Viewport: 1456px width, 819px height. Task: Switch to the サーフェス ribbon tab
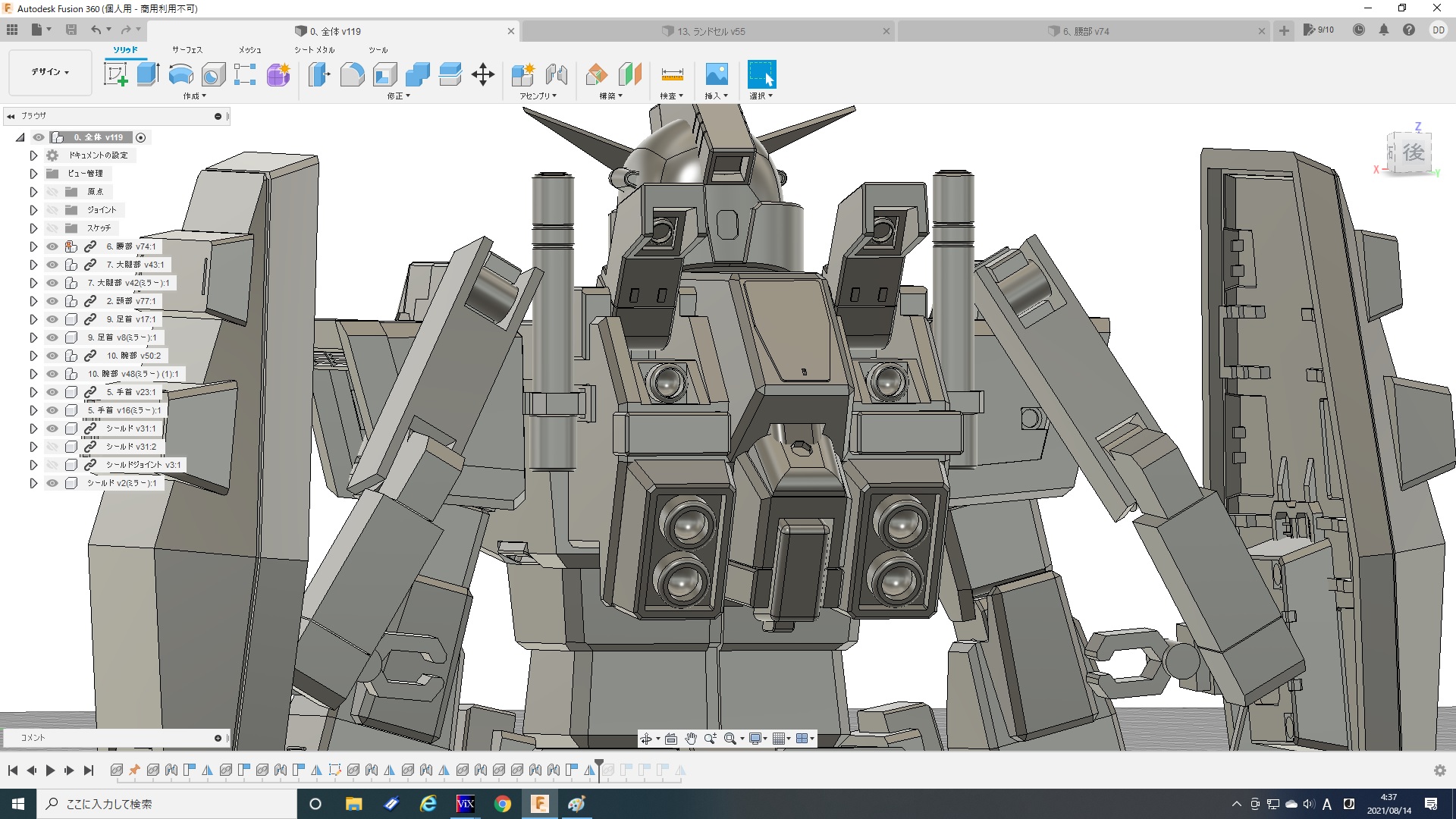pos(187,49)
